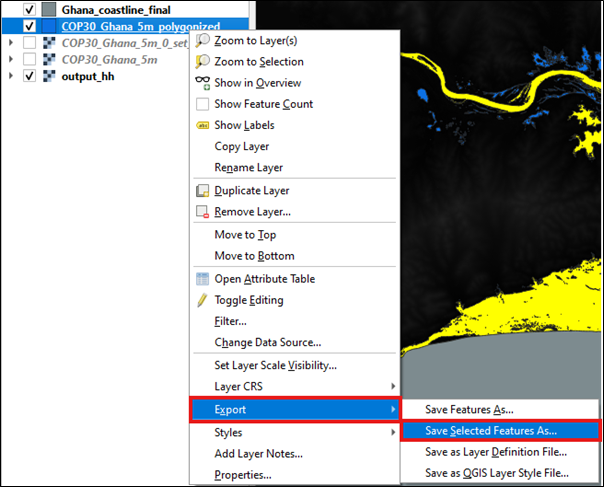Open the Layer CRS submenu
This screenshot has height=487, width=604.
coord(295,386)
